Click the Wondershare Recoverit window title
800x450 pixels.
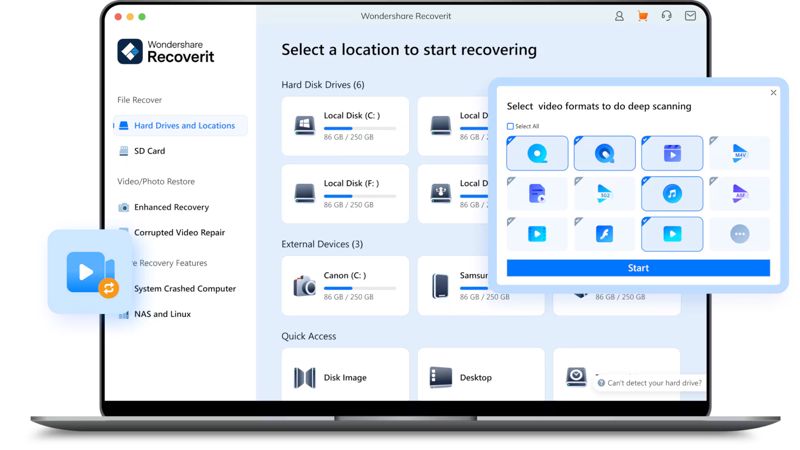click(x=406, y=16)
